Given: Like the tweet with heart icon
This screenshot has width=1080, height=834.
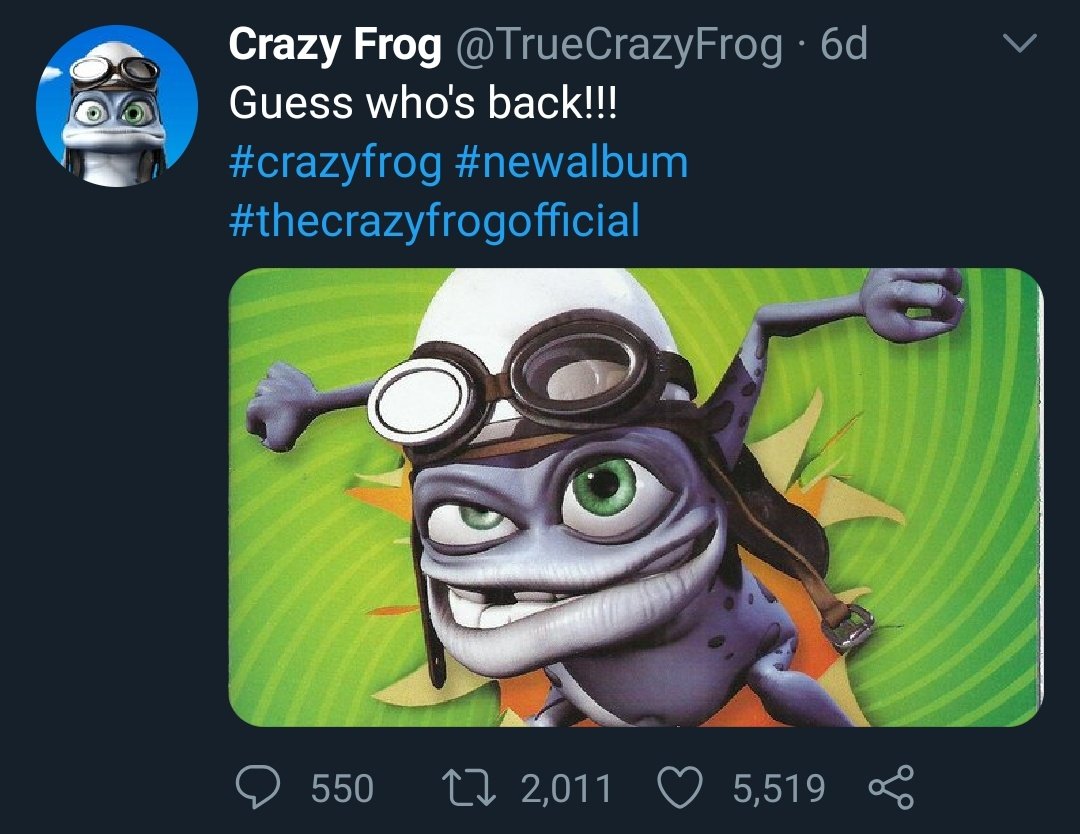Looking at the screenshot, I should 681,787.
